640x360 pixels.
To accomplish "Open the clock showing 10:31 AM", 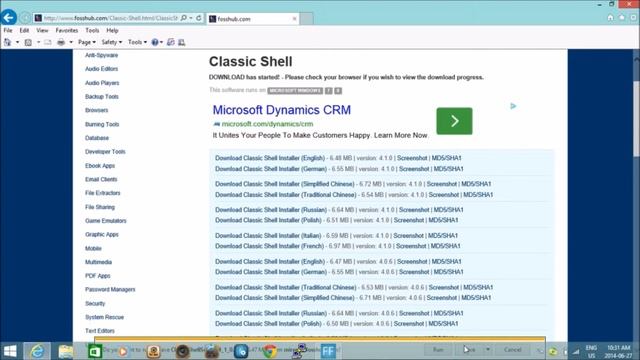I will coord(618,351).
